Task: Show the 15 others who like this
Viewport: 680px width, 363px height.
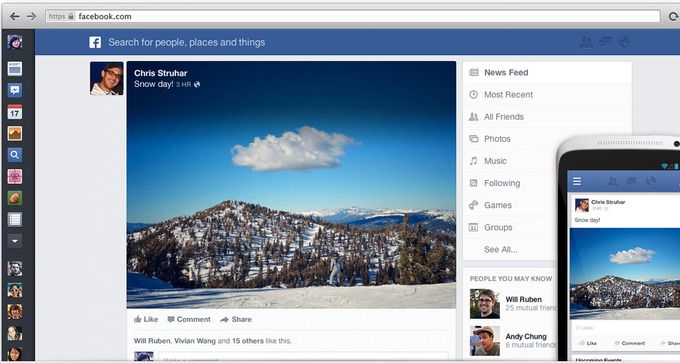Action: [248, 341]
